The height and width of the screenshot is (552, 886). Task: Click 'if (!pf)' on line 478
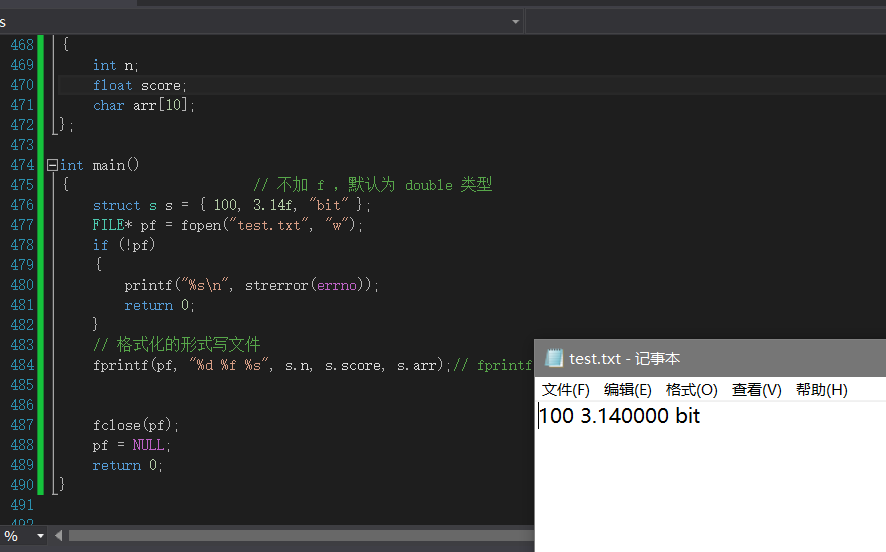pos(124,245)
